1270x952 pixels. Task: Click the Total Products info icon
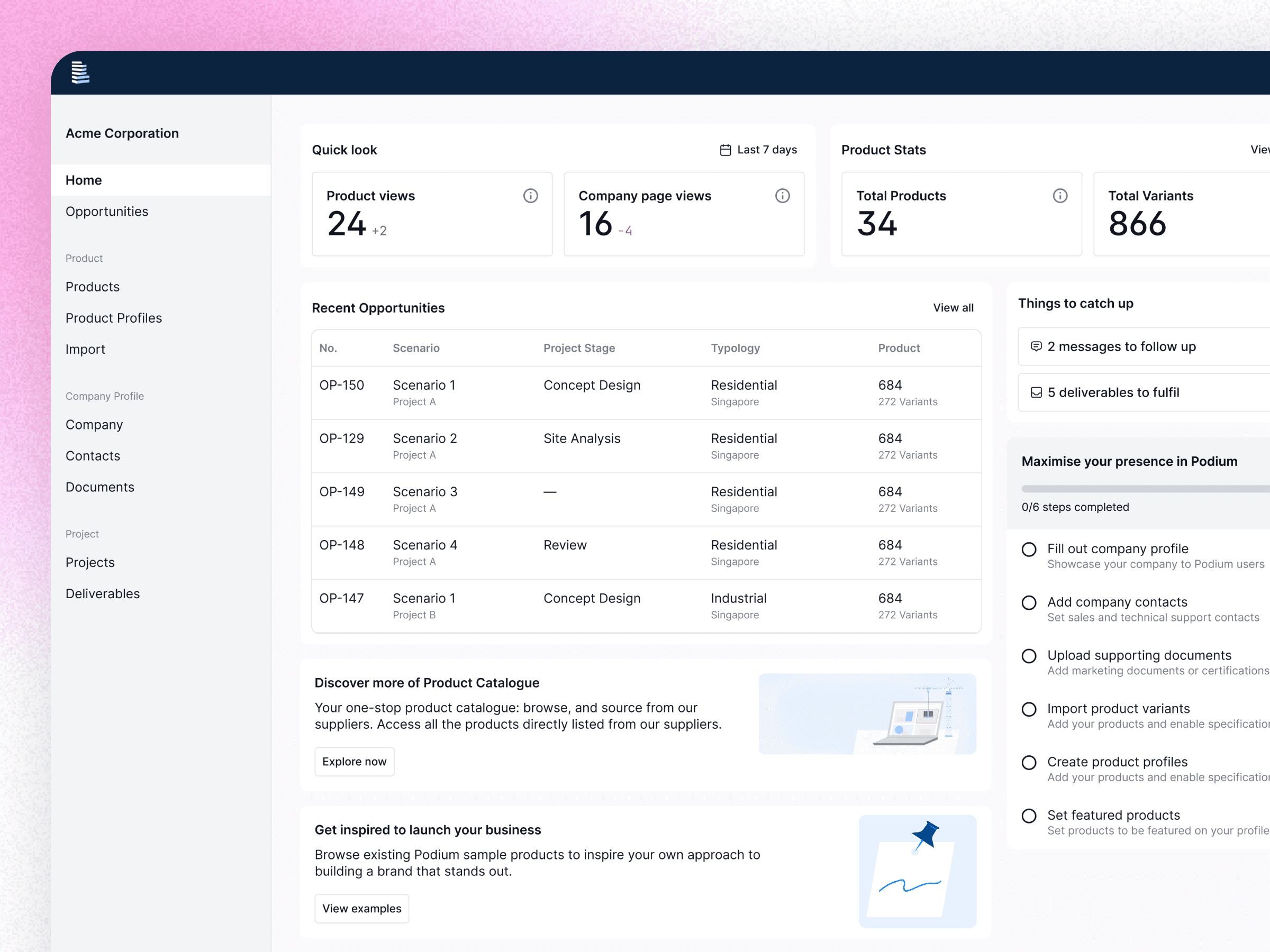click(x=1059, y=196)
